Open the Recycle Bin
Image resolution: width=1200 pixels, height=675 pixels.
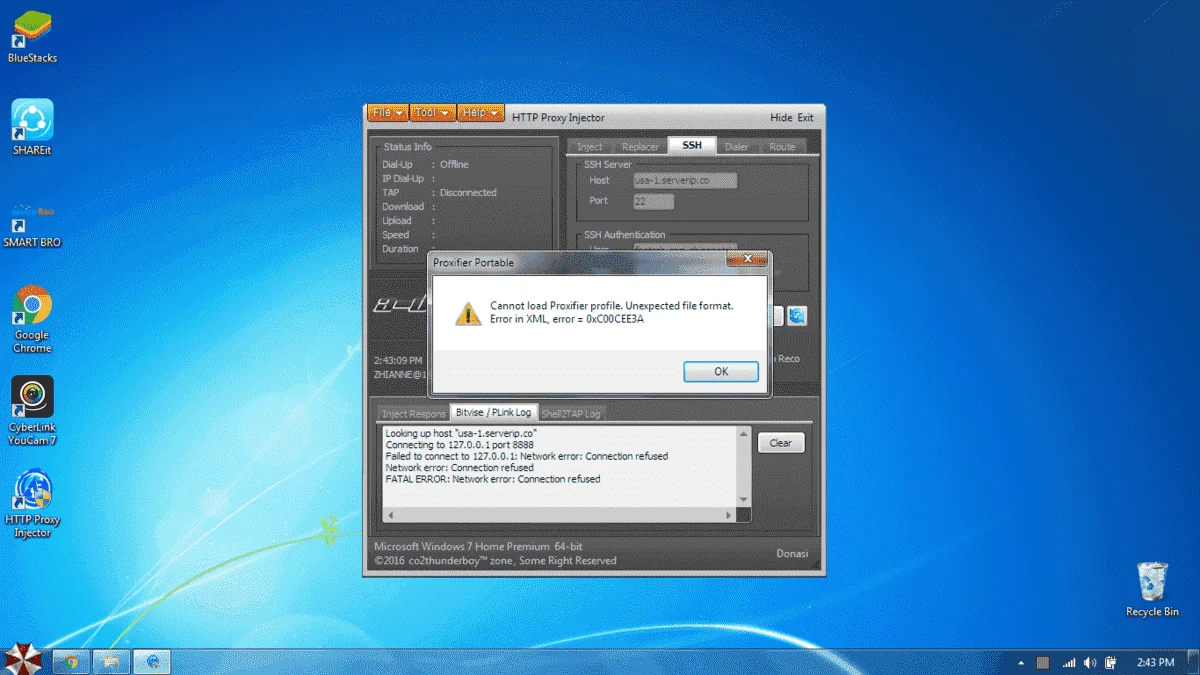coord(1152,589)
